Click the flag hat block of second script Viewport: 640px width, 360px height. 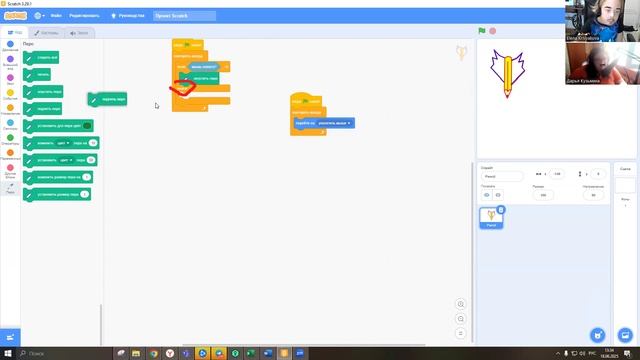pyautogui.click(x=306, y=100)
